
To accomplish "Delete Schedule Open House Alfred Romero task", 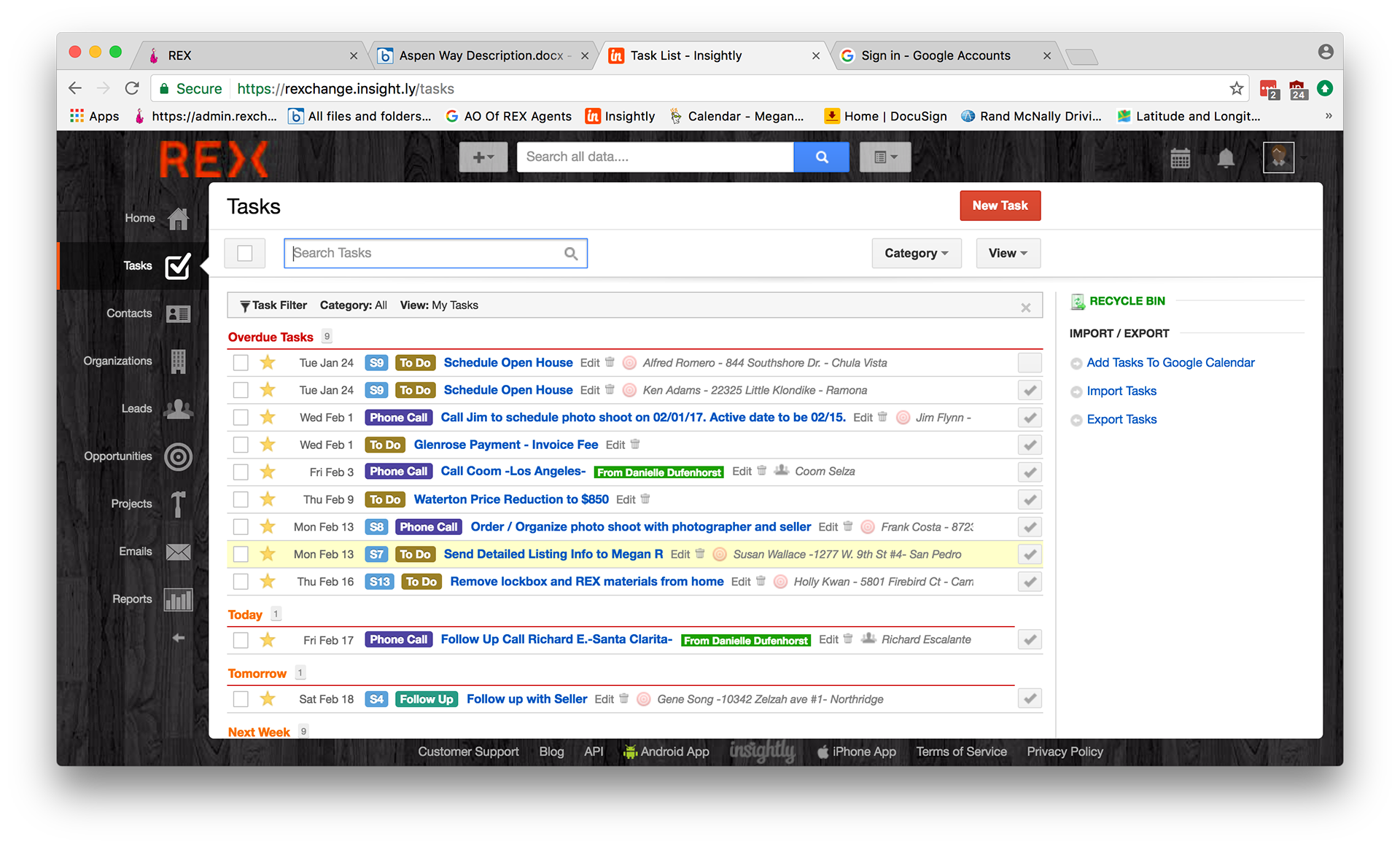I will point(610,362).
